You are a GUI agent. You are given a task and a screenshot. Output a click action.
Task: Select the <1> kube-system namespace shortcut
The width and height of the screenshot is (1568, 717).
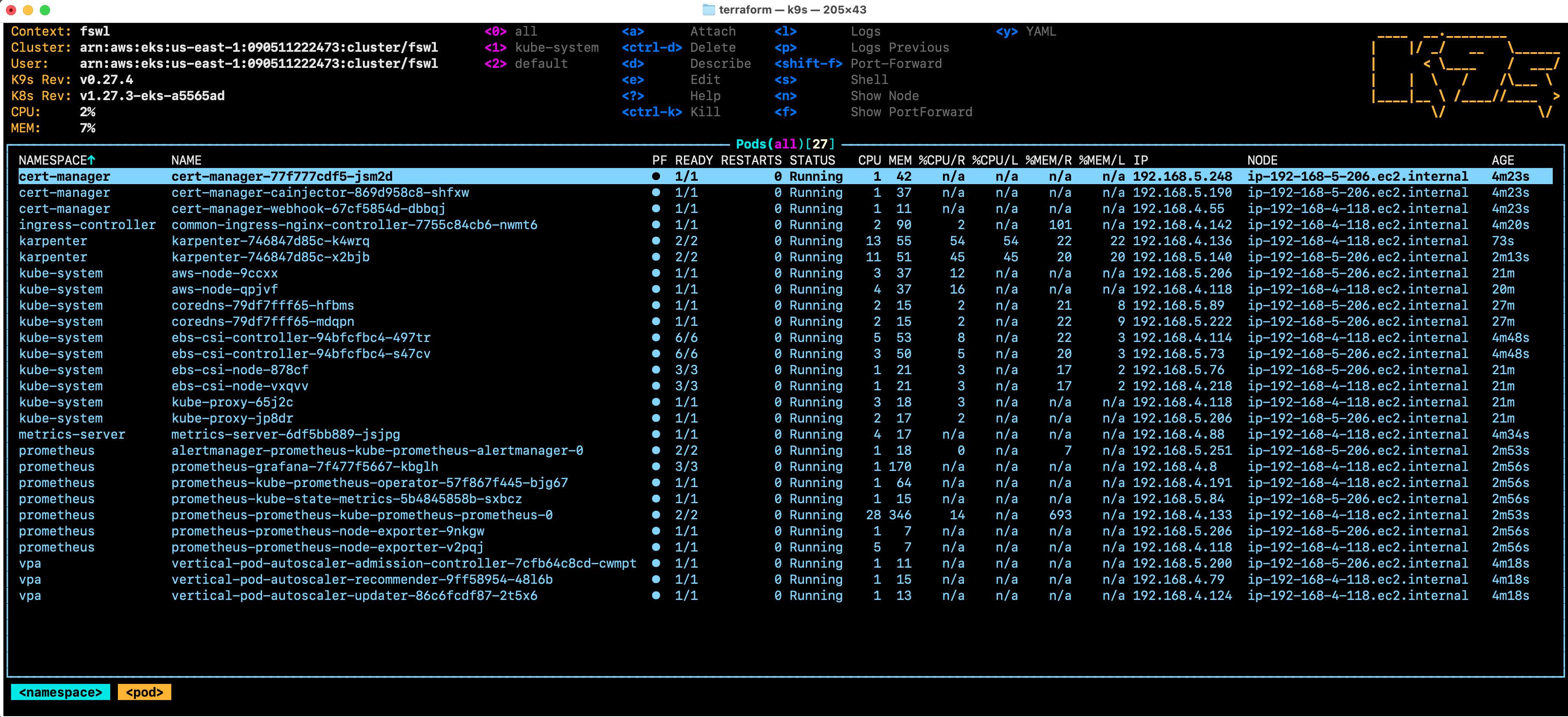pos(541,48)
